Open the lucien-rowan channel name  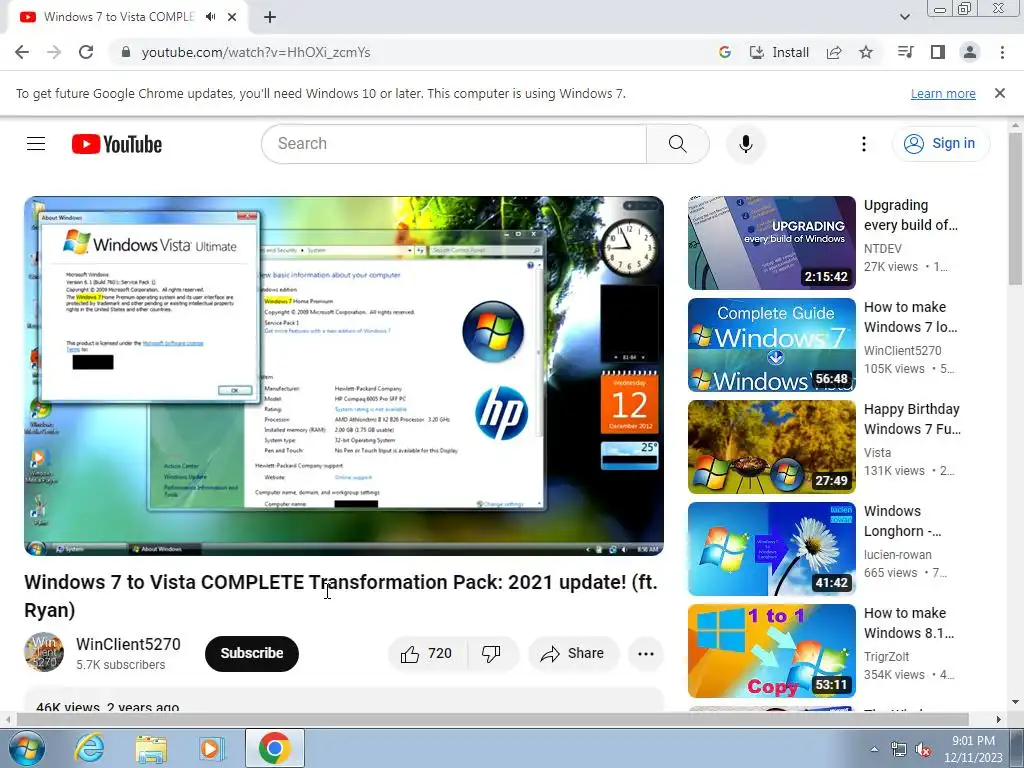(x=897, y=554)
